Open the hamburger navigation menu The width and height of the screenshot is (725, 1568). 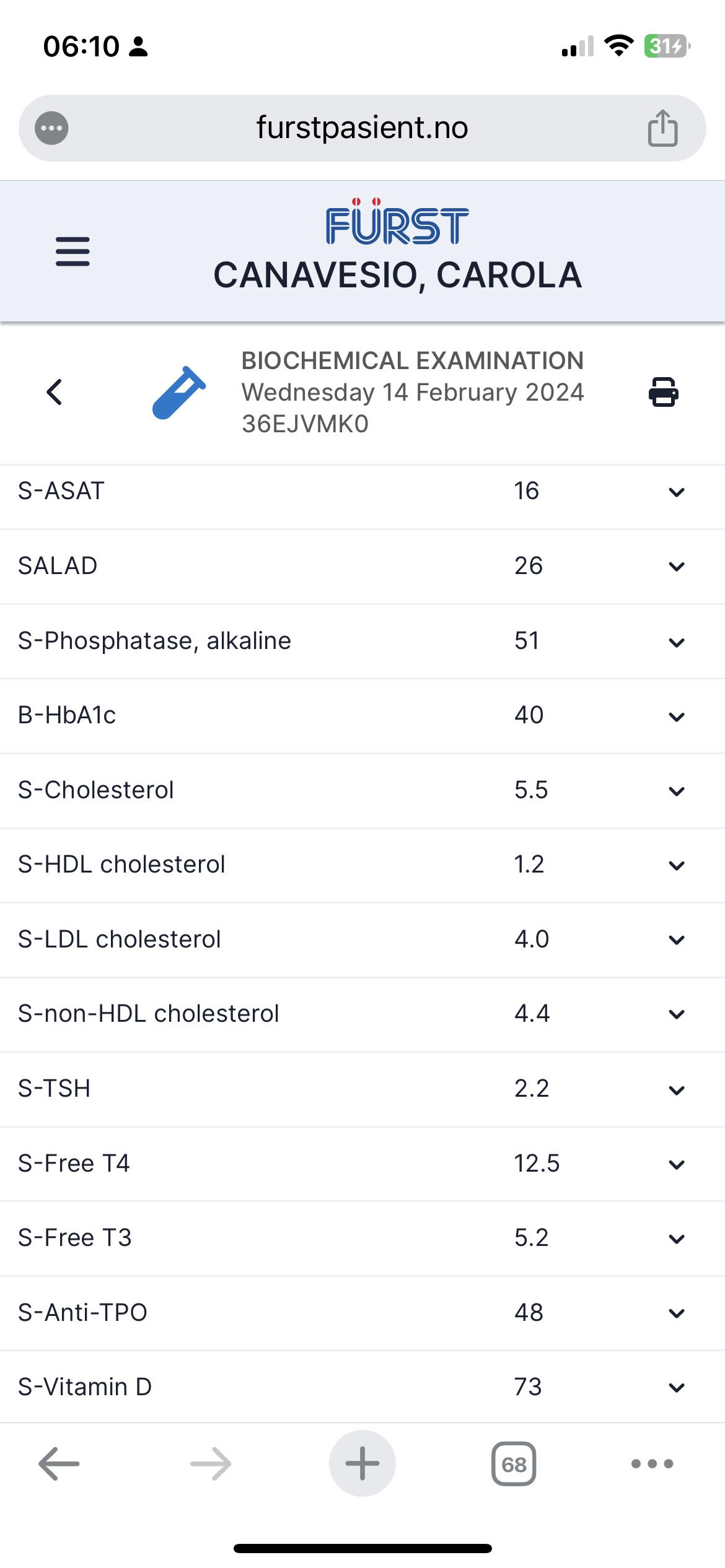[x=72, y=251]
